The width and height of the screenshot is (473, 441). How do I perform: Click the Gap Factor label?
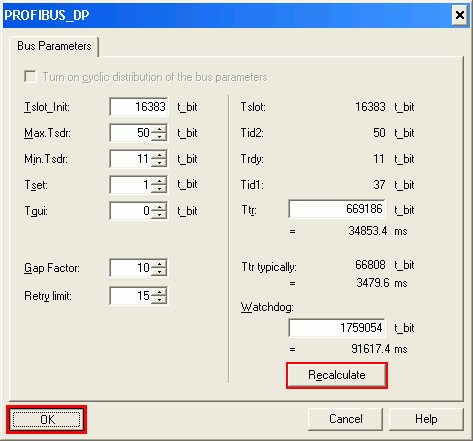pos(52,268)
